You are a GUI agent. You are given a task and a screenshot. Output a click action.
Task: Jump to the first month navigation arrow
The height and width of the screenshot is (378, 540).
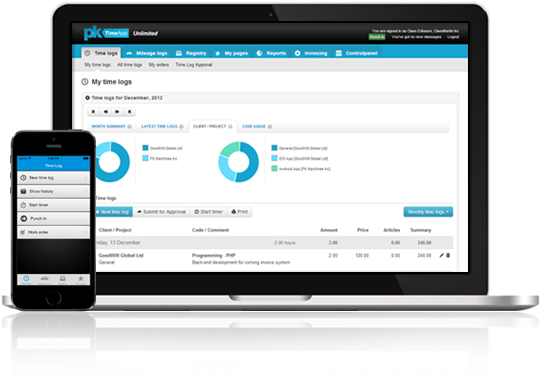pyautogui.click(x=93, y=112)
